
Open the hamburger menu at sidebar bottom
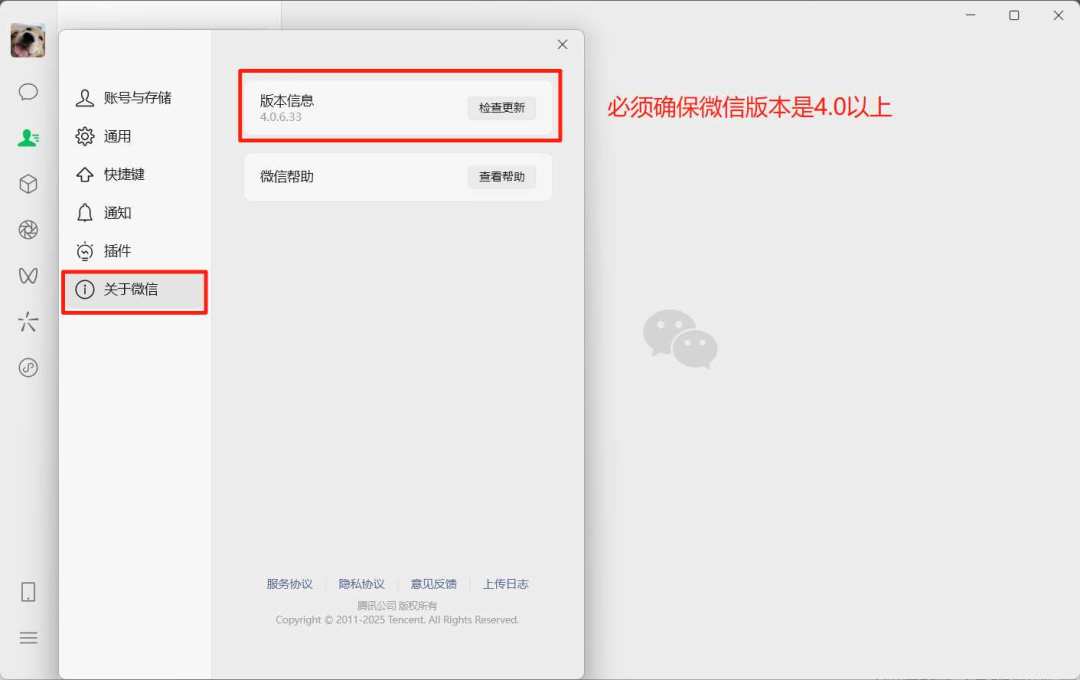tap(28, 638)
